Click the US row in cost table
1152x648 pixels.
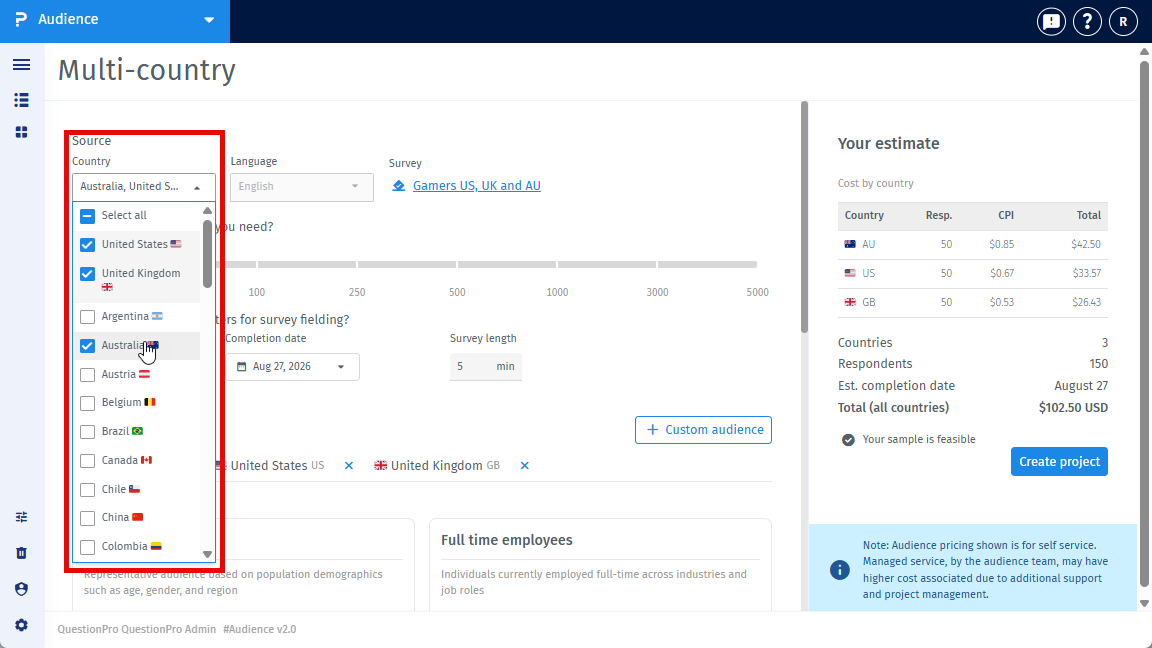click(x=973, y=273)
